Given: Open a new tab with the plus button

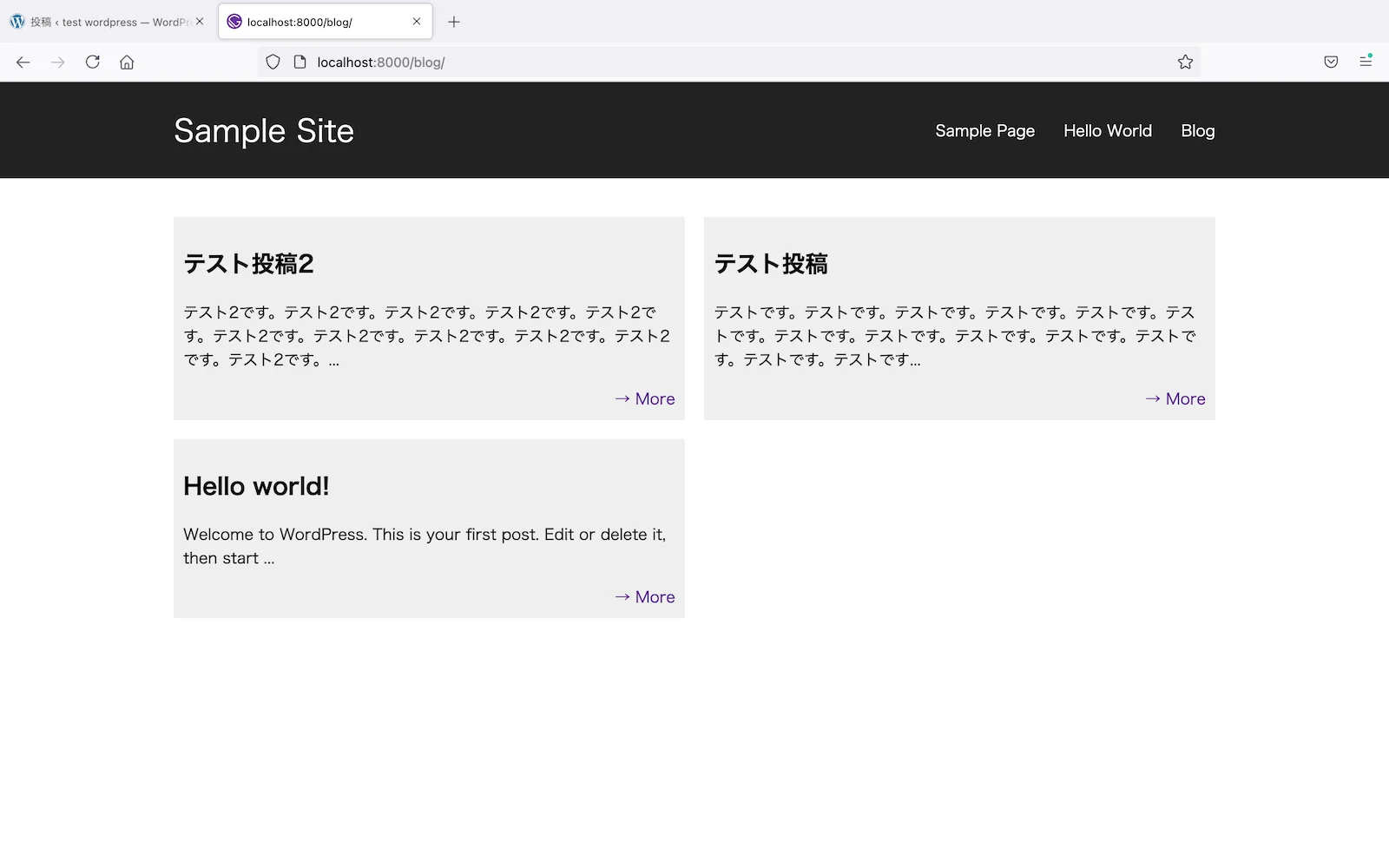Looking at the screenshot, I should pyautogui.click(x=453, y=22).
